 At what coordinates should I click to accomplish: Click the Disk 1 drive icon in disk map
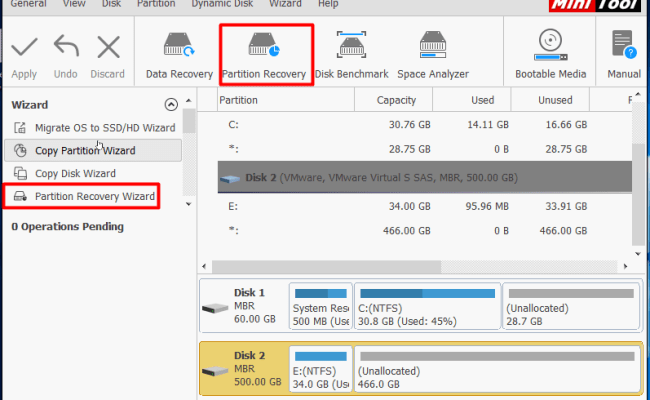point(215,308)
